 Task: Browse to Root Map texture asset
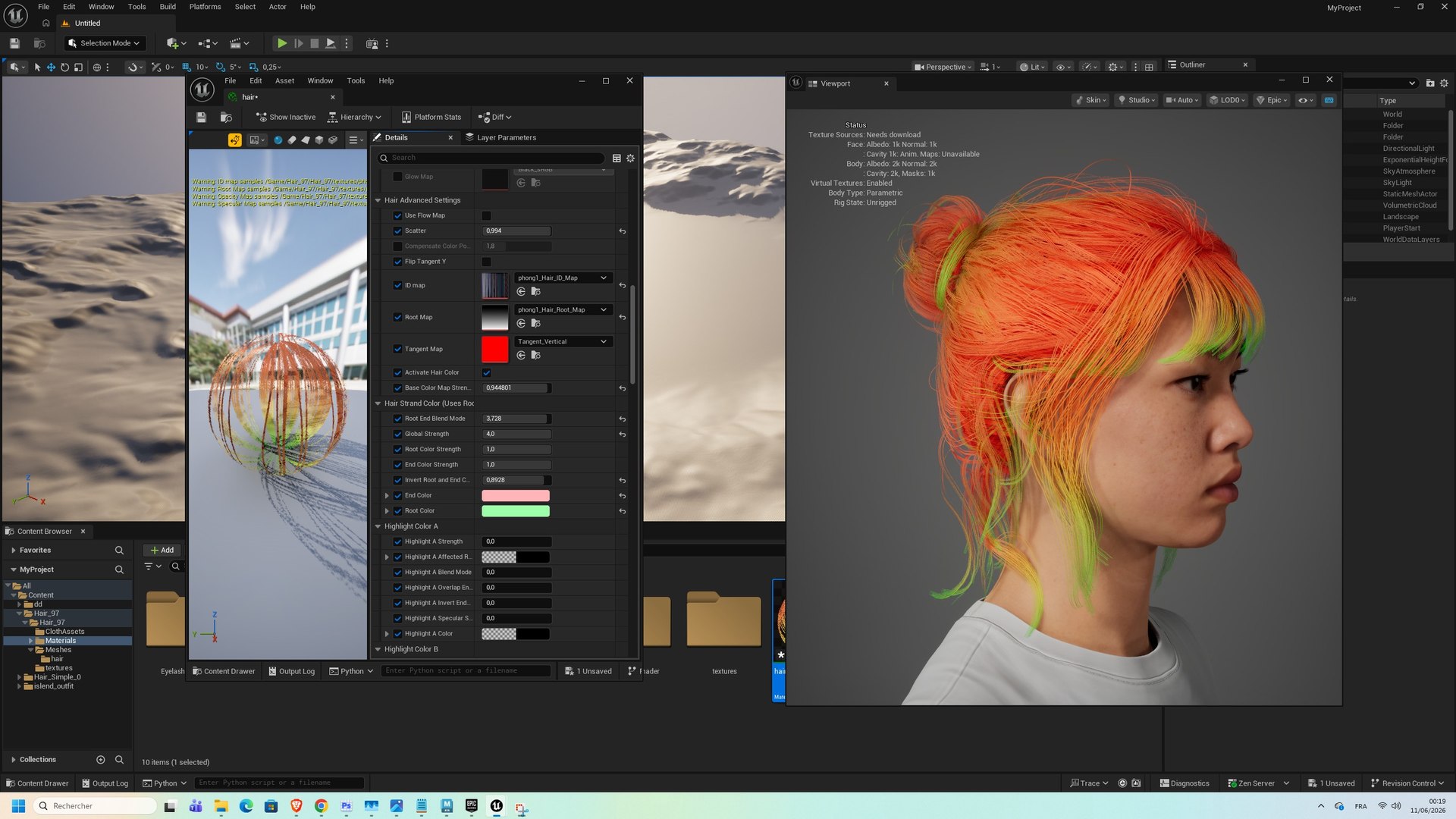pos(535,323)
